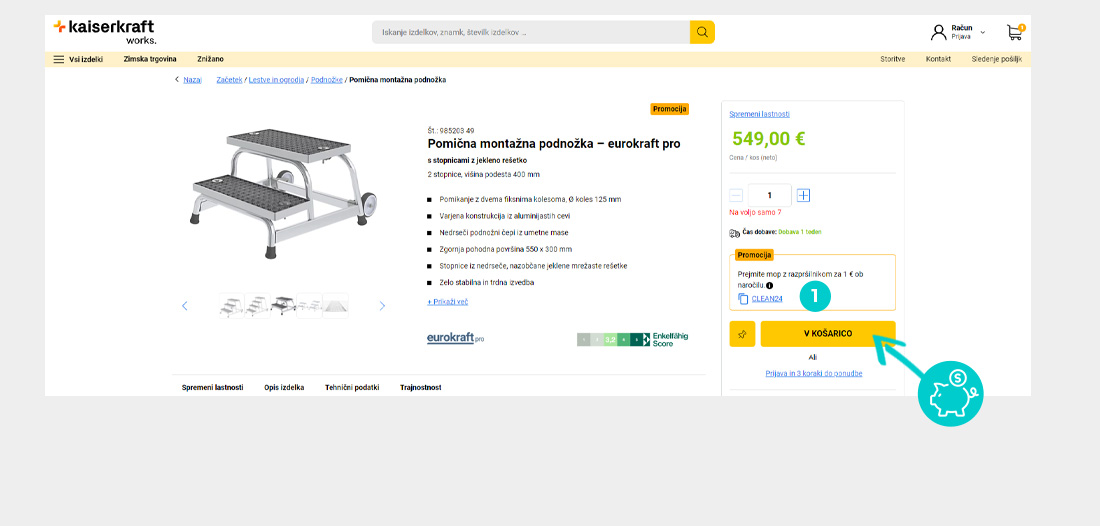Expand description with Prikaži več
This screenshot has height=526, width=1100.
[448, 302]
